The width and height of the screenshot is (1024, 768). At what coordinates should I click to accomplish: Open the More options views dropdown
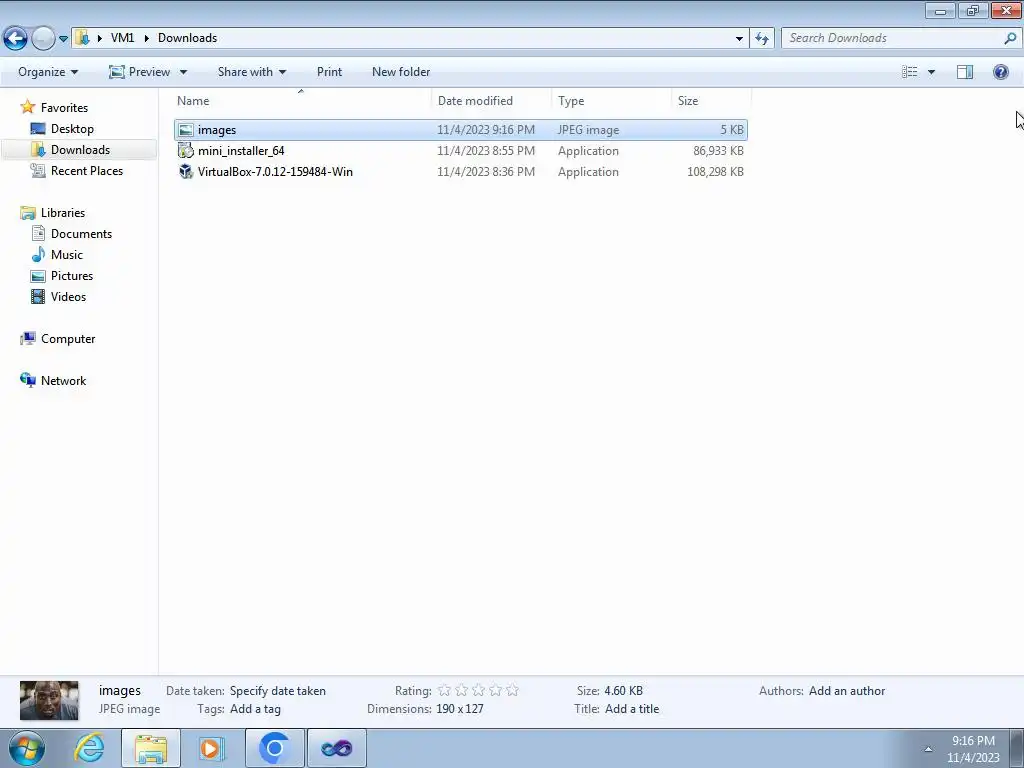click(x=931, y=72)
